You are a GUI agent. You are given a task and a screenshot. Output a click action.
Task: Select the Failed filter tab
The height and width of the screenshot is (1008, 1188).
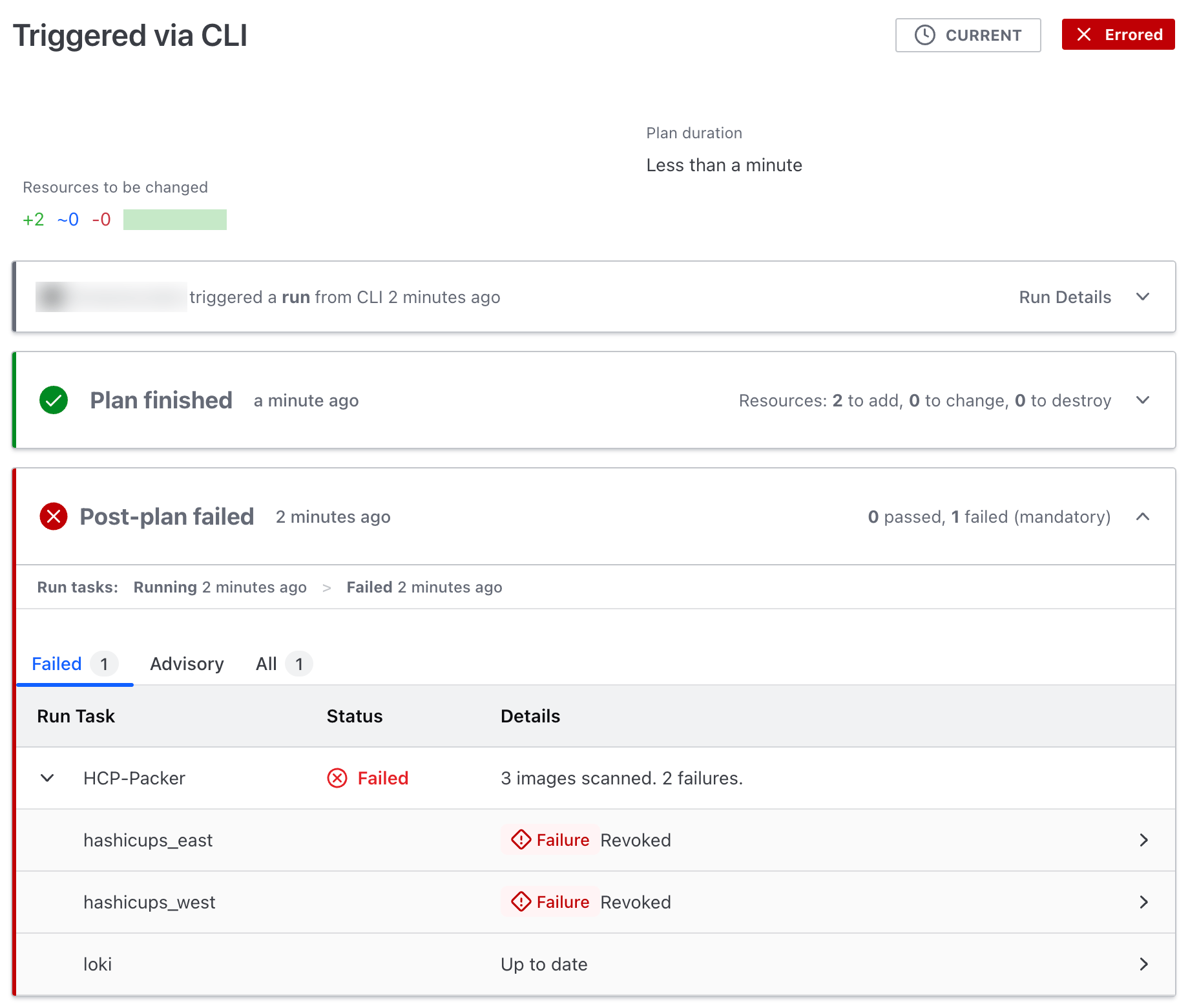(x=56, y=664)
